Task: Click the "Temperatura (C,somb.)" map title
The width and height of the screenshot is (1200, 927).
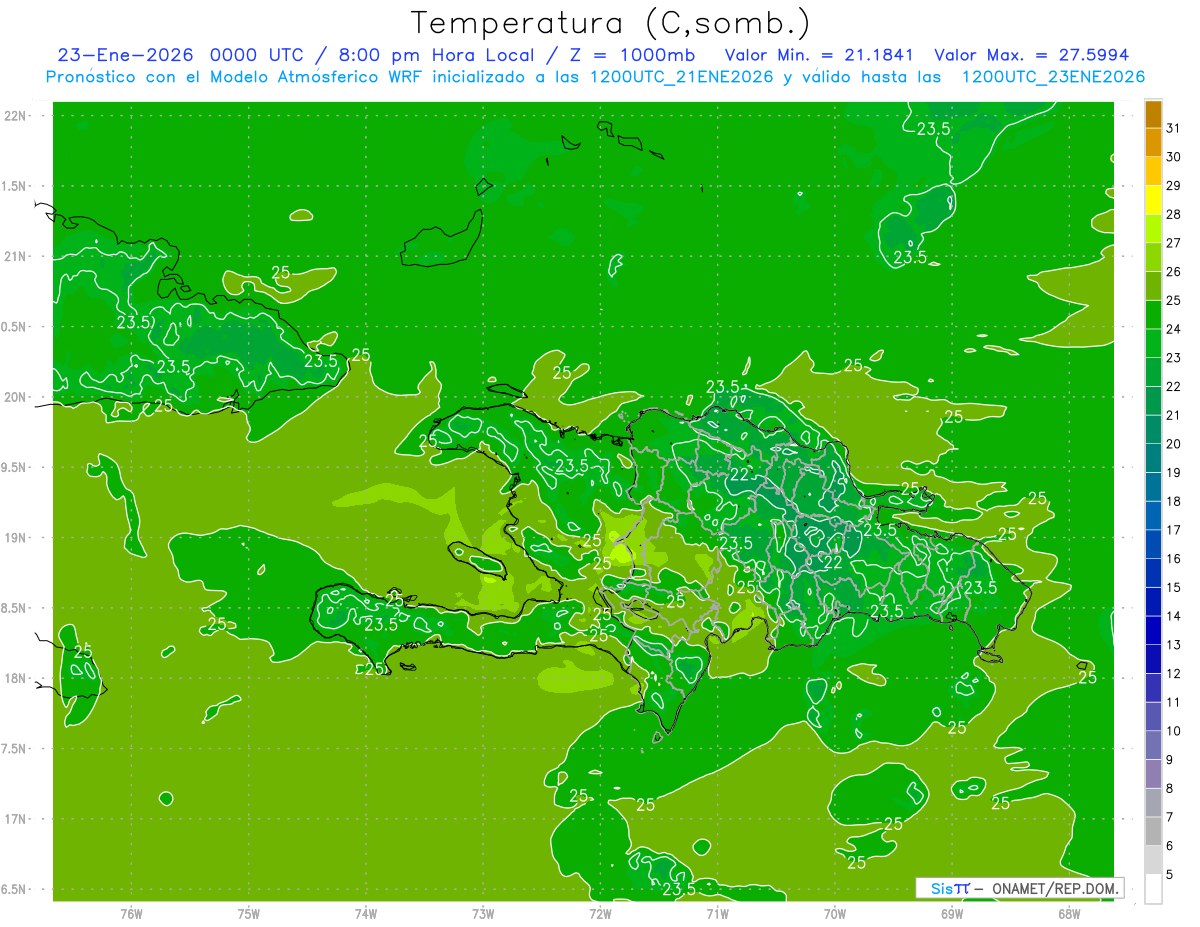Action: click(611, 23)
